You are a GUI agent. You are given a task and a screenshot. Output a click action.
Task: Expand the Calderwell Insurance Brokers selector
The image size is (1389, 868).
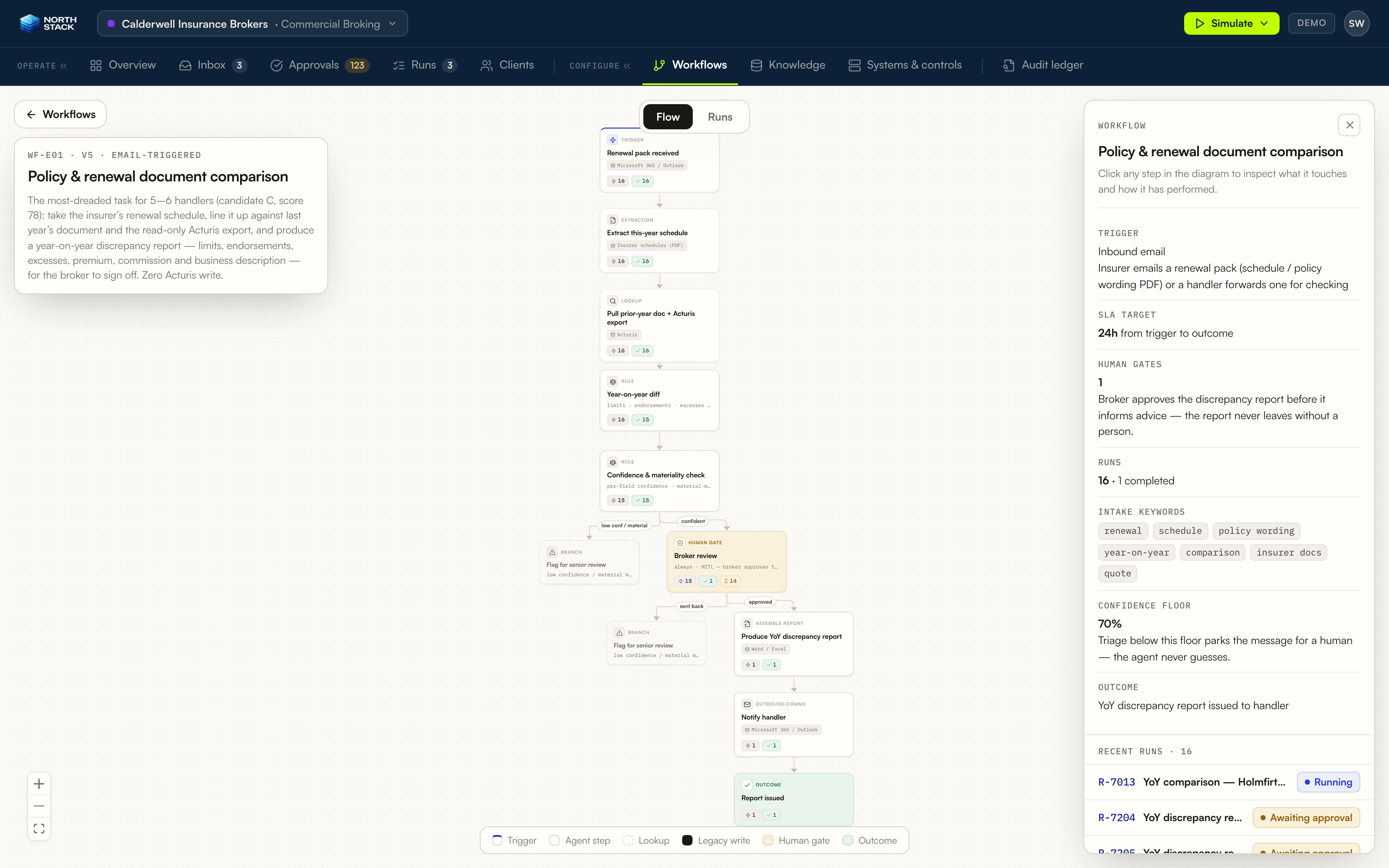pyautogui.click(x=253, y=23)
